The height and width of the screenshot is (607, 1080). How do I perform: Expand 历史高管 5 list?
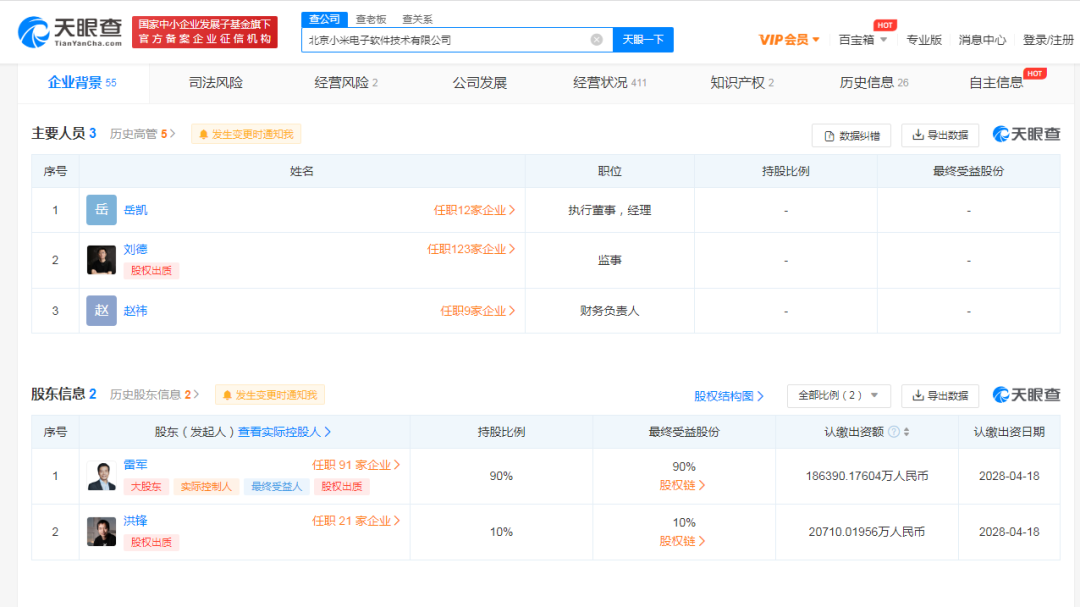(x=143, y=134)
